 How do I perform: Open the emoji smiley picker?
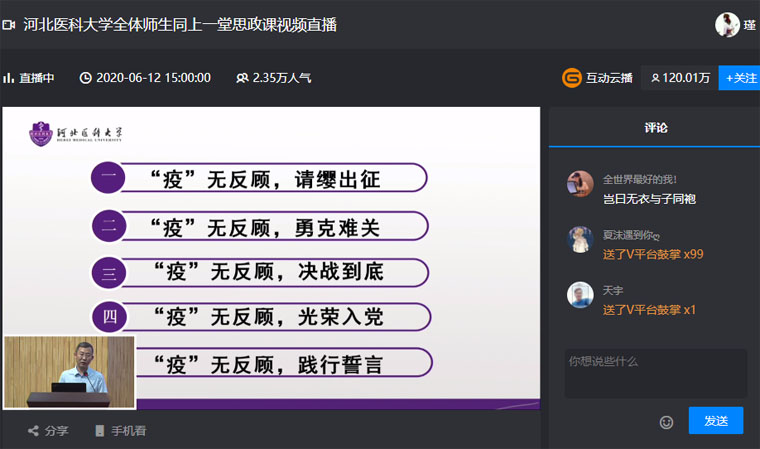pyautogui.click(x=667, y=422)
